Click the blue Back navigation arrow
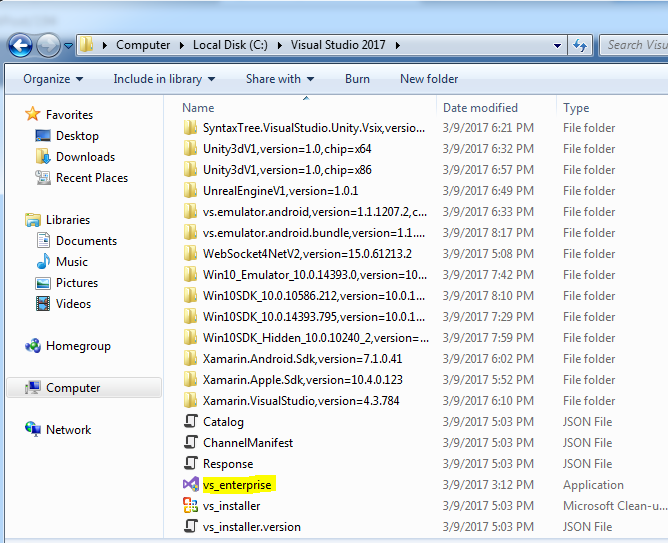This screenshot has width=668, height=543. 20,45
